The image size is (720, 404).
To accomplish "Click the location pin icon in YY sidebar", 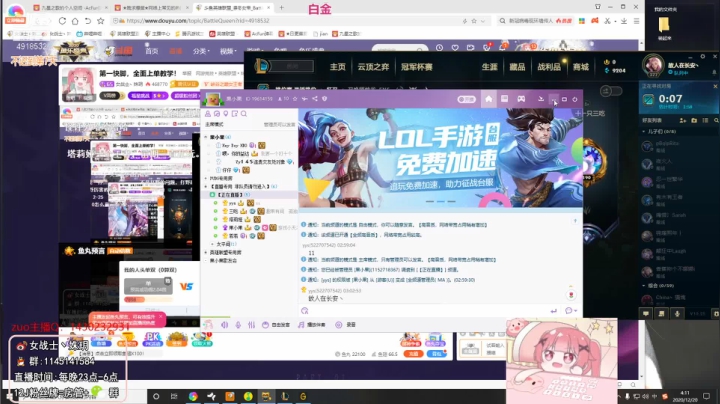I will tap(225, 114).
